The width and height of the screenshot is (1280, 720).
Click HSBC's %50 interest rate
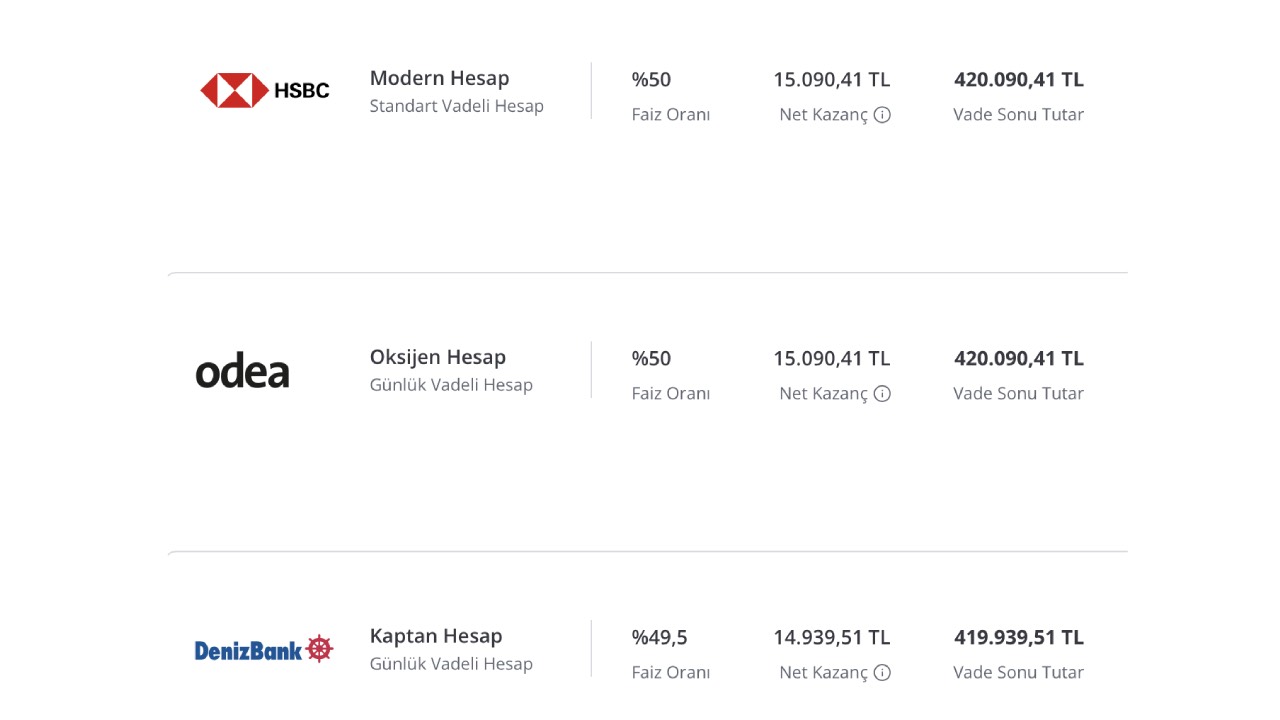tap(651, 79)
